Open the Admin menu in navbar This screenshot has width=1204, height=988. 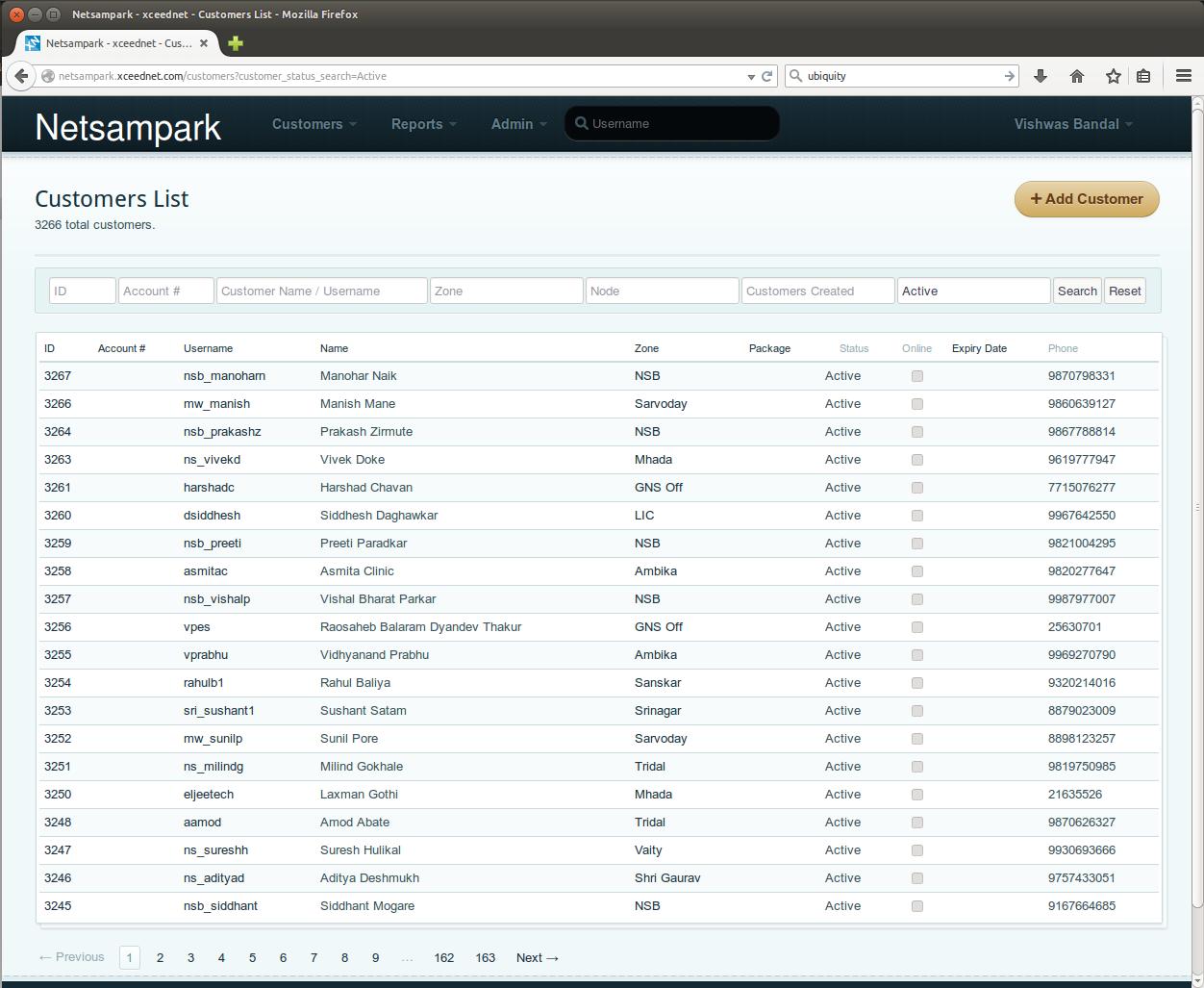pyautogui.click(x=518, y=124)
